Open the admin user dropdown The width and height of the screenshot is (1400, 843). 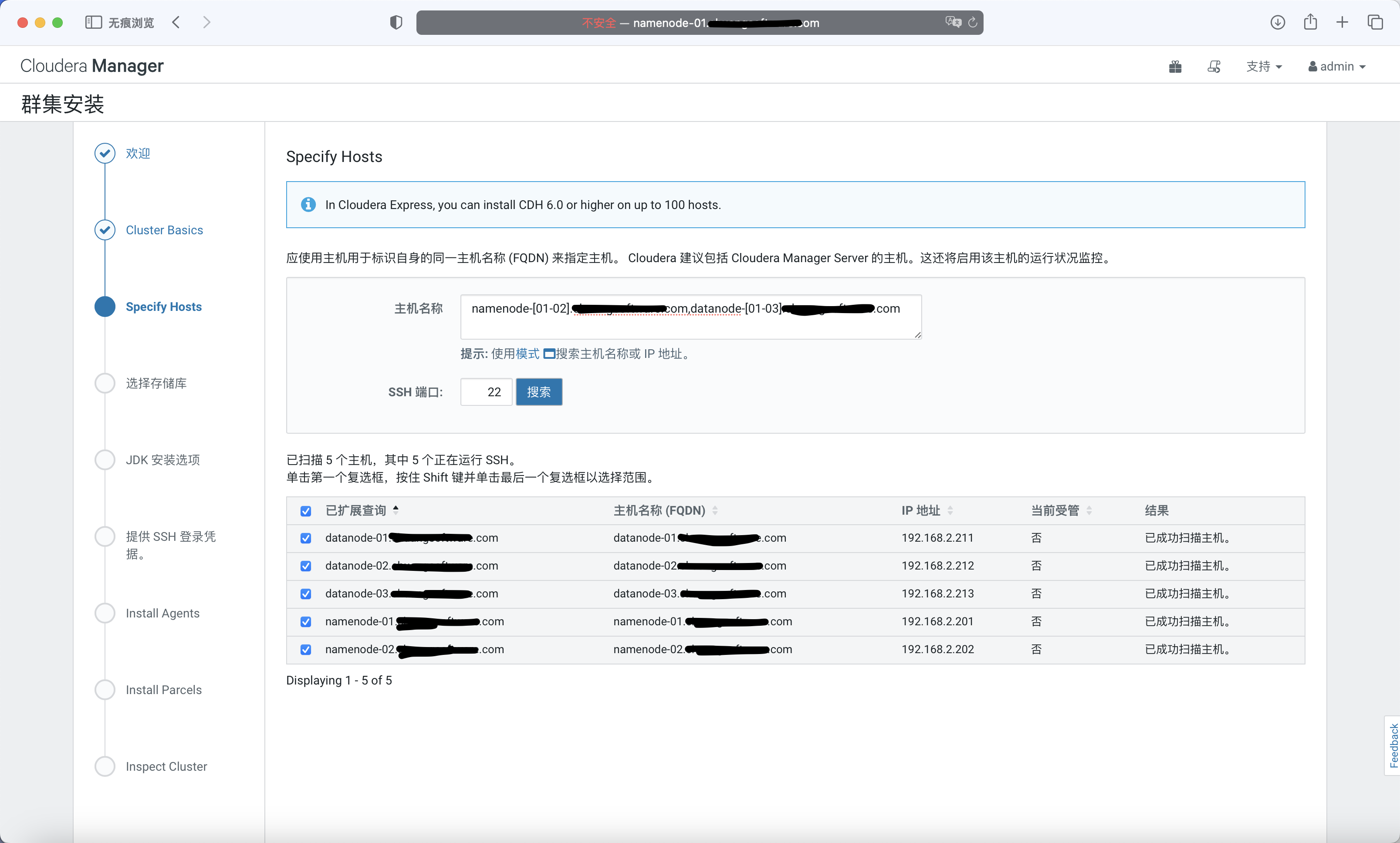pyautogui.click(x=1336, y=67)
